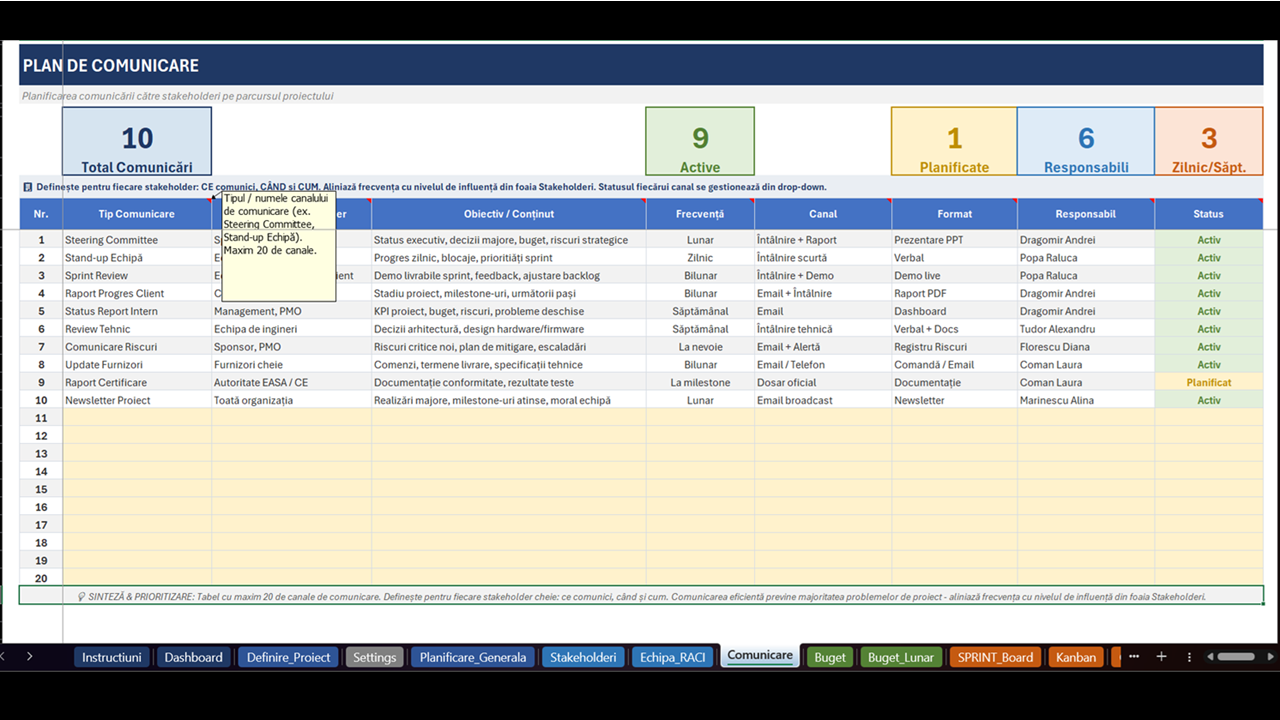This screenshot has width=1280, height=720.
Task: Open status cell for Comunicare Riscuri
Action: (x=1209, y=347)
